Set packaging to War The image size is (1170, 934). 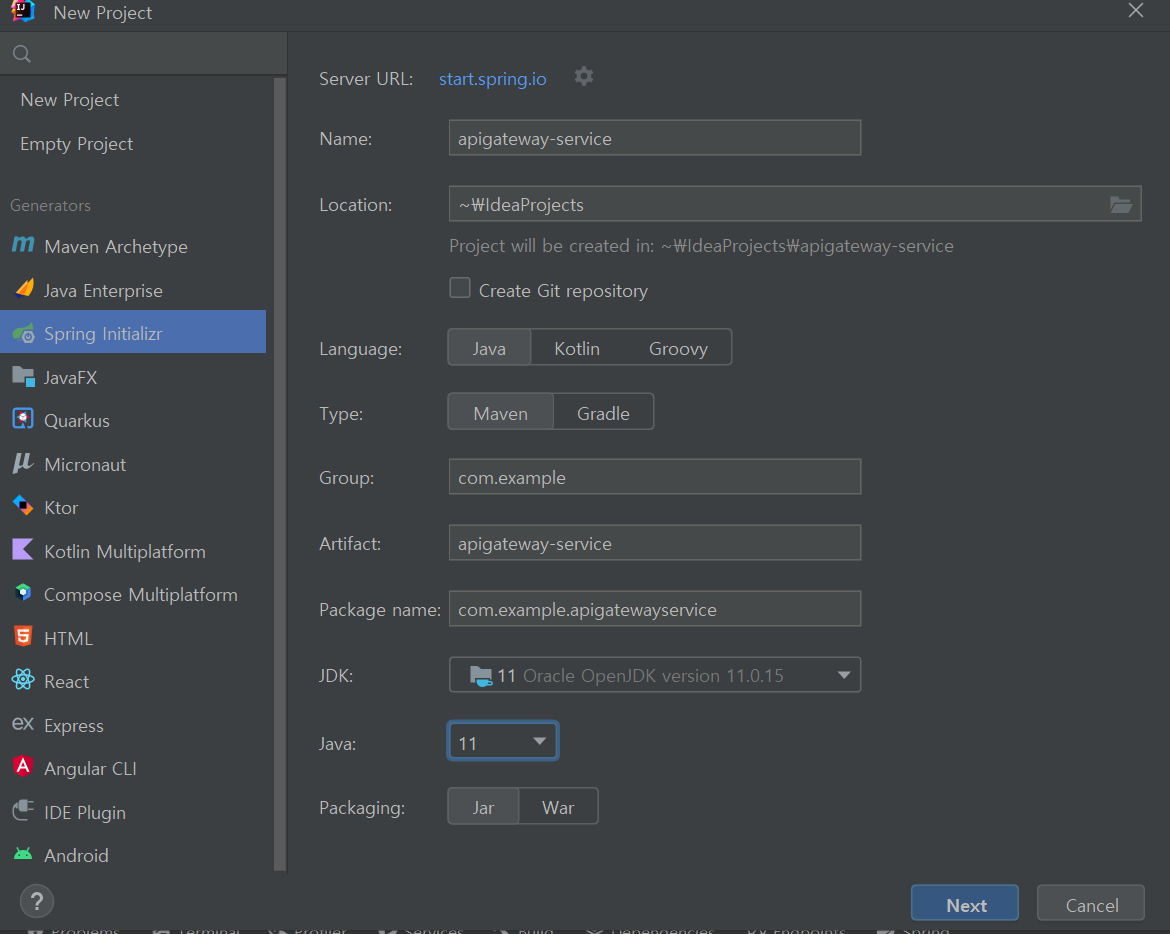(557, 807)
